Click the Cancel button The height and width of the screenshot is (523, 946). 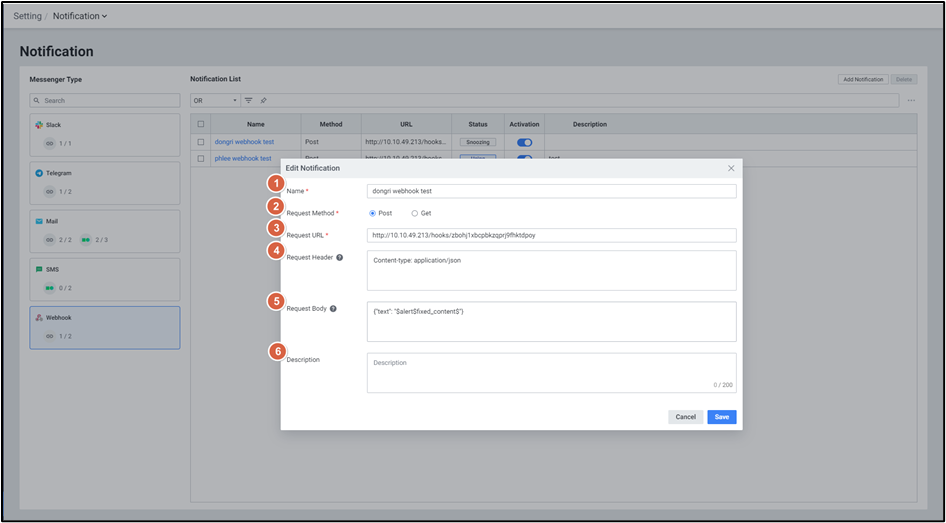point(685,417)
